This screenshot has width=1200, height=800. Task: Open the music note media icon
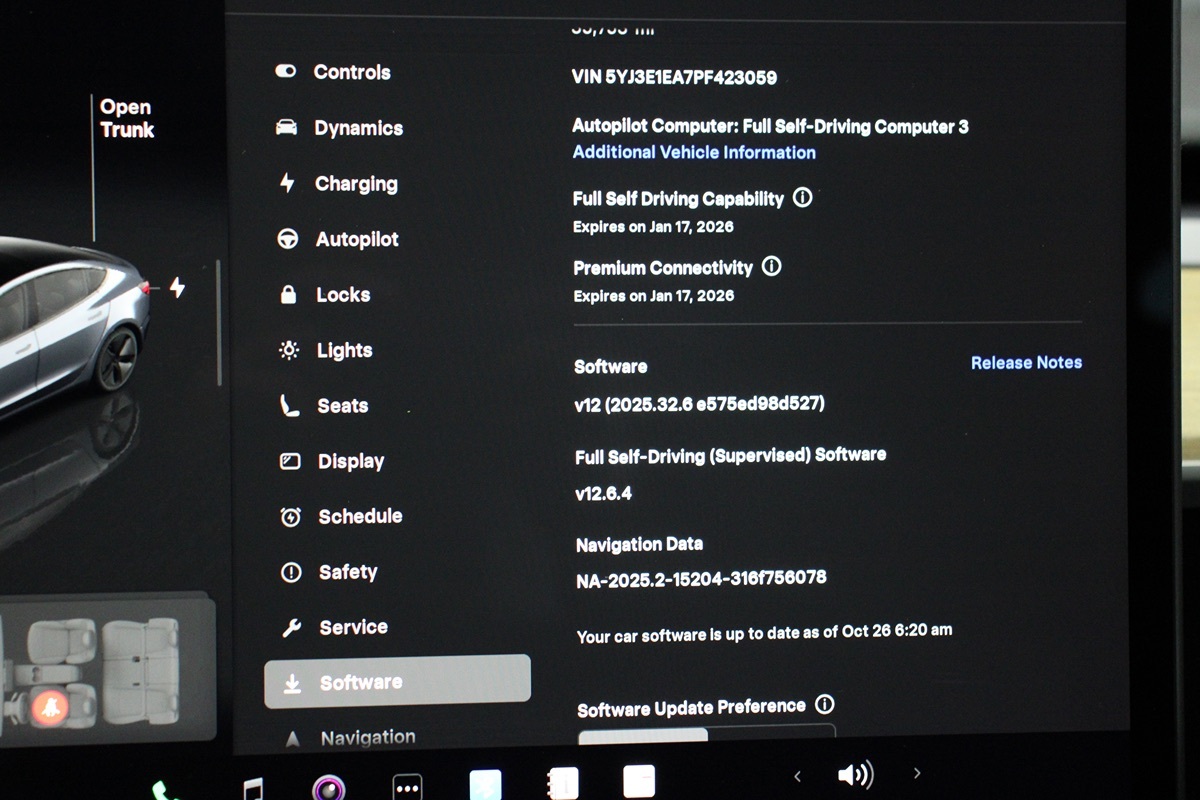pyautogui.click(x=253, y=788)
